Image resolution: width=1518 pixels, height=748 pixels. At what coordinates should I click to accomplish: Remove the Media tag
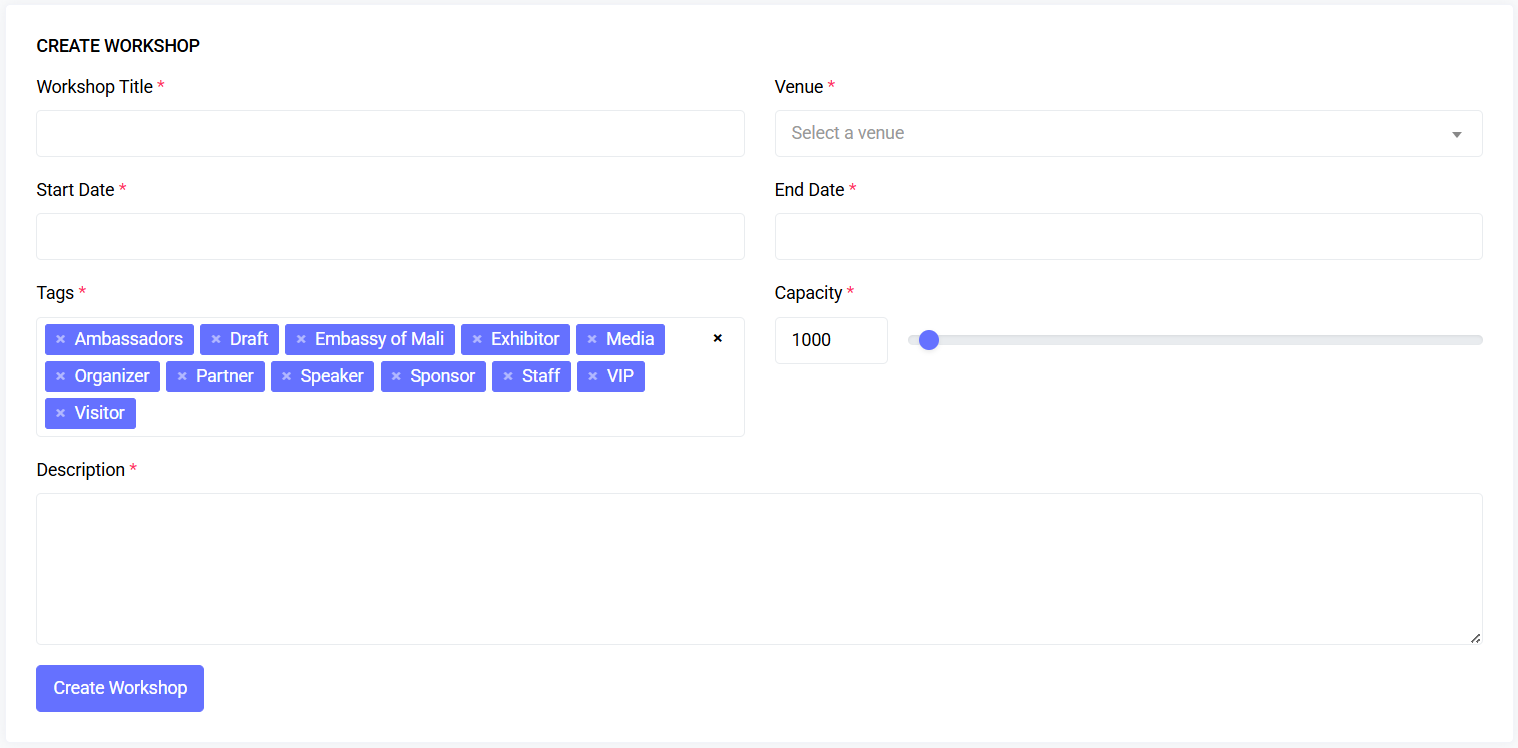tap(592, 339)
